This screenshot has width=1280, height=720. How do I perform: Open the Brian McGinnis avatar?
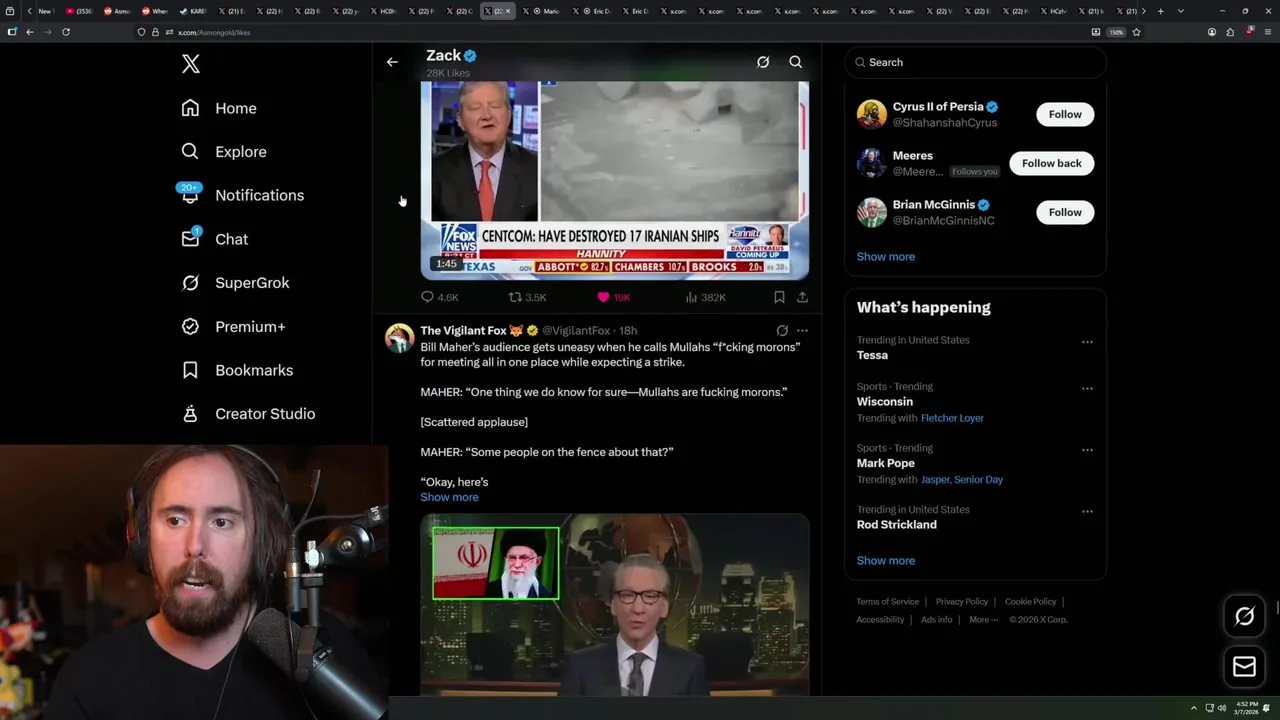872,212
